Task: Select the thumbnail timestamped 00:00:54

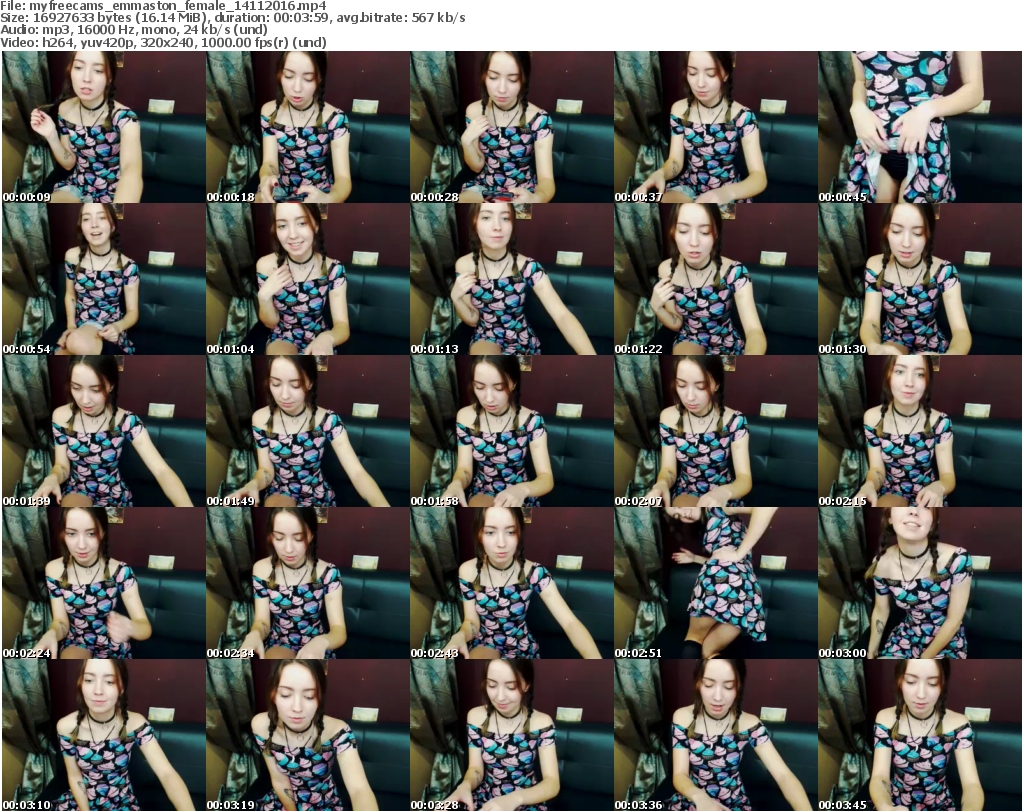Action: click(x=102, y=279)
